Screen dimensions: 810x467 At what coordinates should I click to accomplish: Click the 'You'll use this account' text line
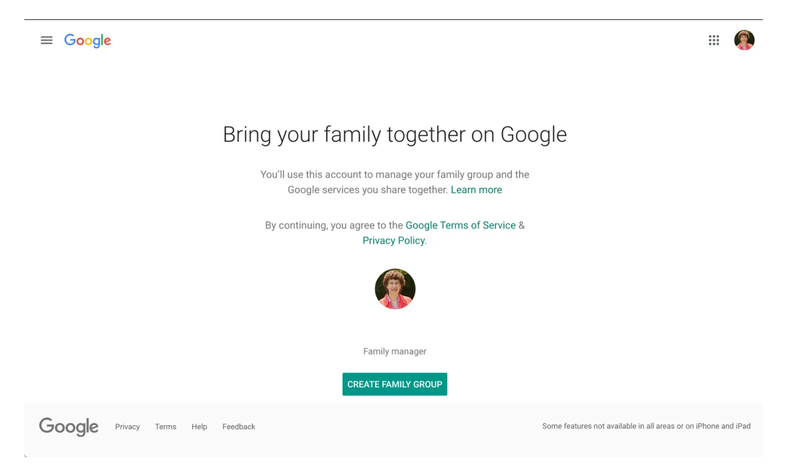[x=394, y=175]
